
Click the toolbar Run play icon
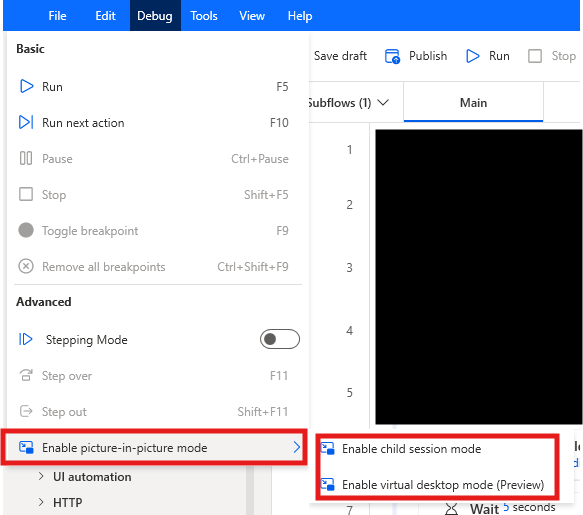[473, 56]
